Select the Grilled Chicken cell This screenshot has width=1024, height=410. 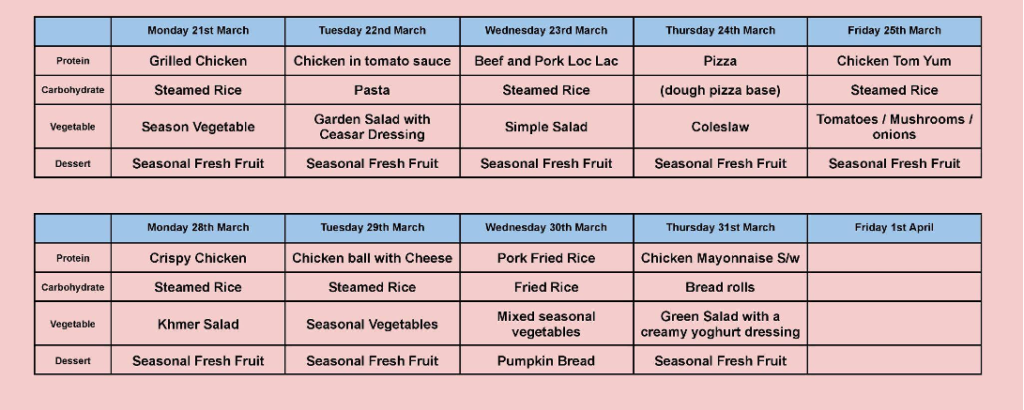pyautogui.click(x=198, y=61)
